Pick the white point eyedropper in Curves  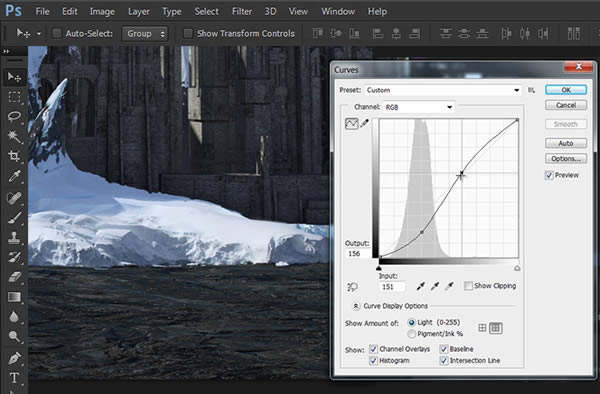pos(449,286)
